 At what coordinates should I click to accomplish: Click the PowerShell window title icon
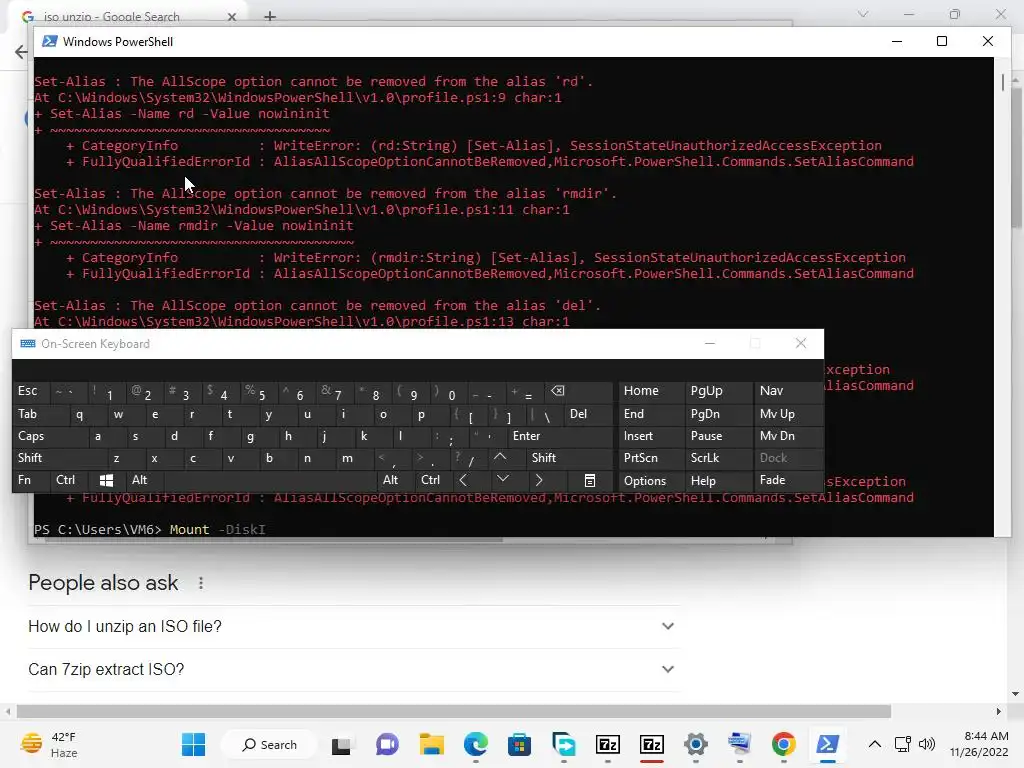tap(49, 41)
